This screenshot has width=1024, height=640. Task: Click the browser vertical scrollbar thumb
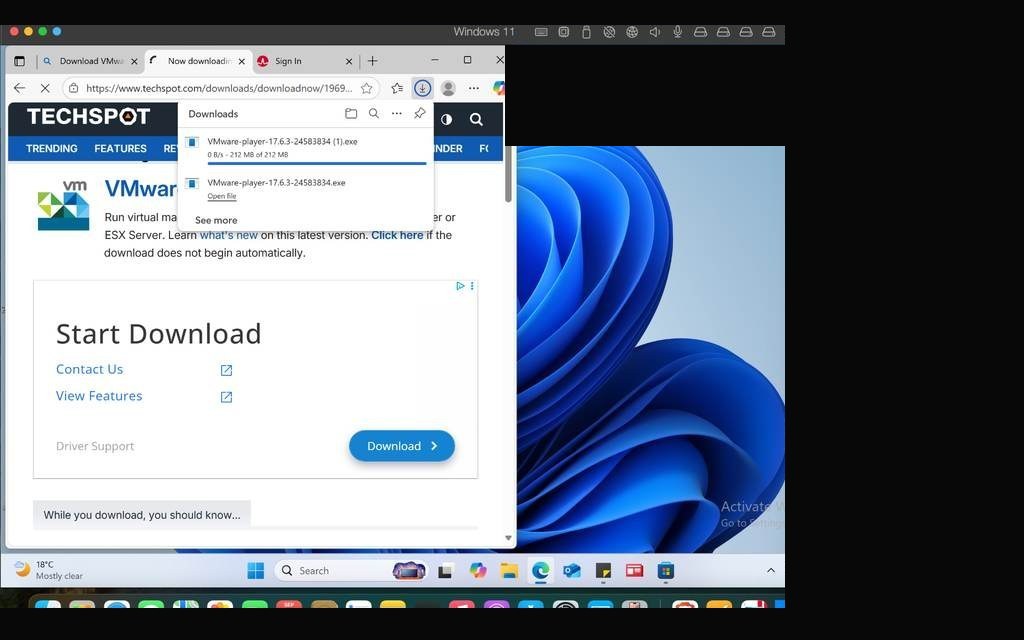508,175
